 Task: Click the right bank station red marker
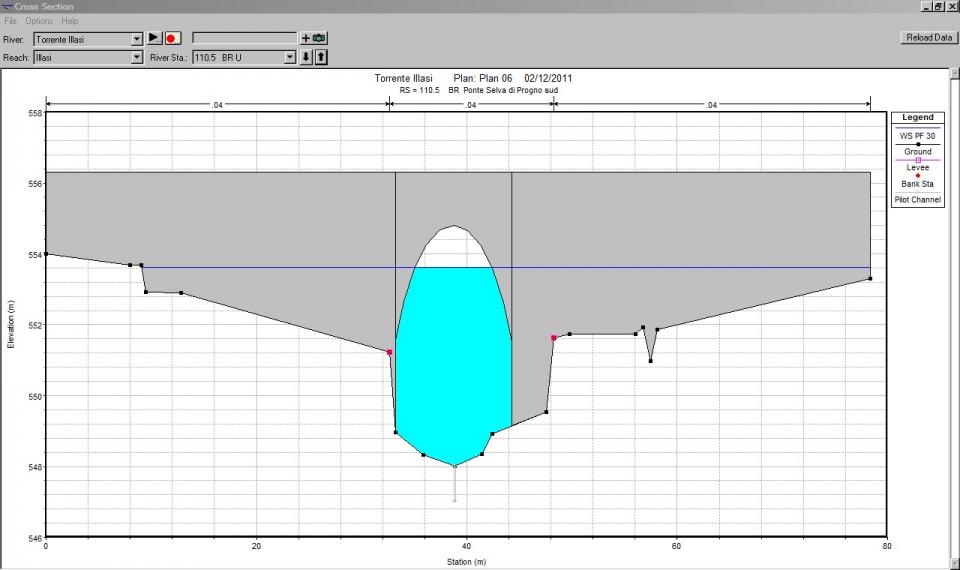click(x=553, y=338)
